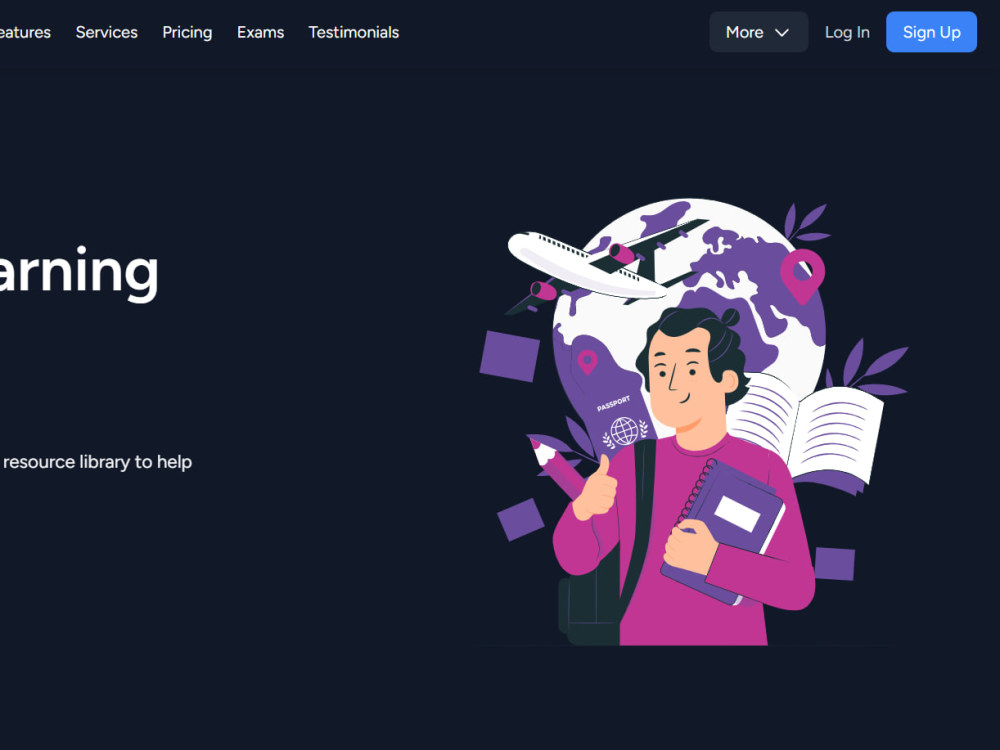Click the student travel hero illustration
The image size is (1000, 750).
(x=693, y=422)
